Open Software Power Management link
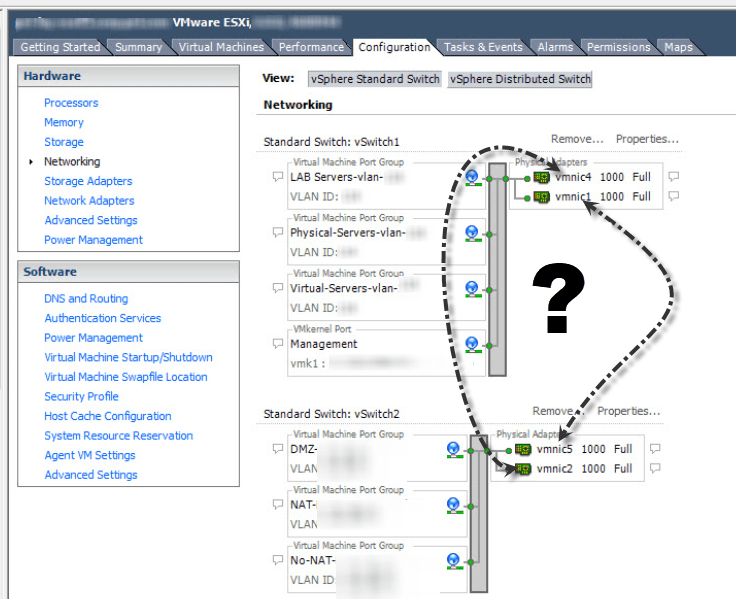 pos(93,338)
